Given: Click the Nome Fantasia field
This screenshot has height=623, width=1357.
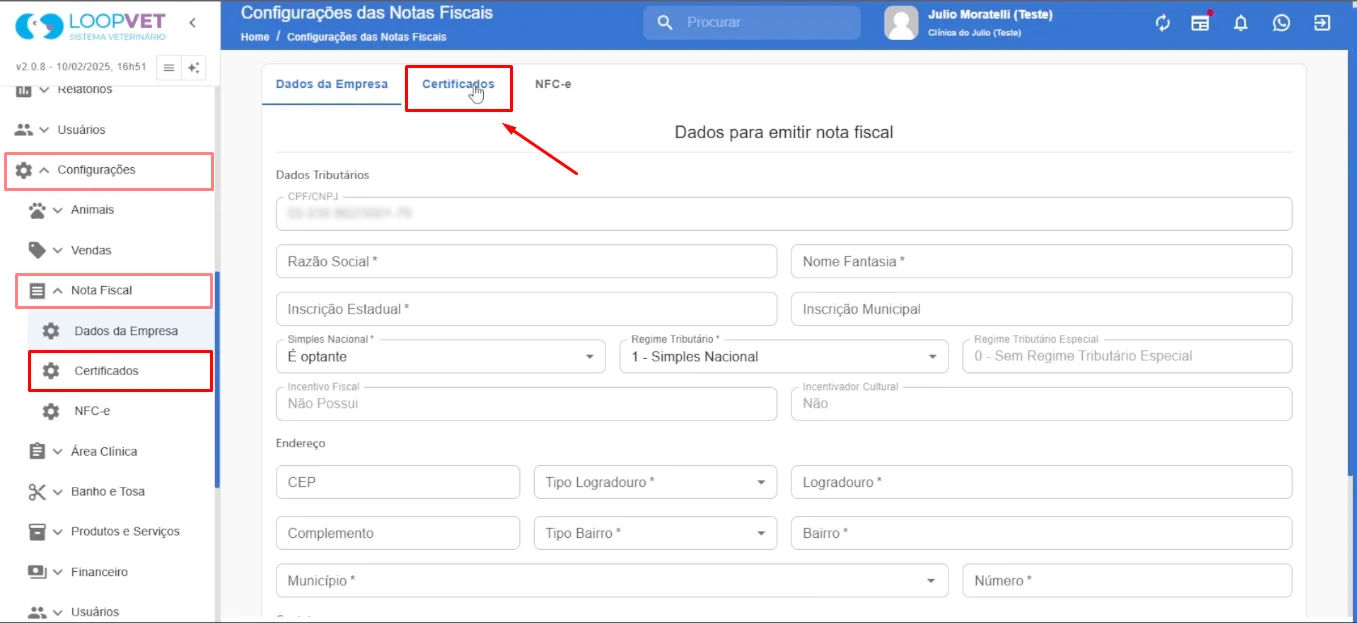Looking at the screenshot, I should point(1041,261).
